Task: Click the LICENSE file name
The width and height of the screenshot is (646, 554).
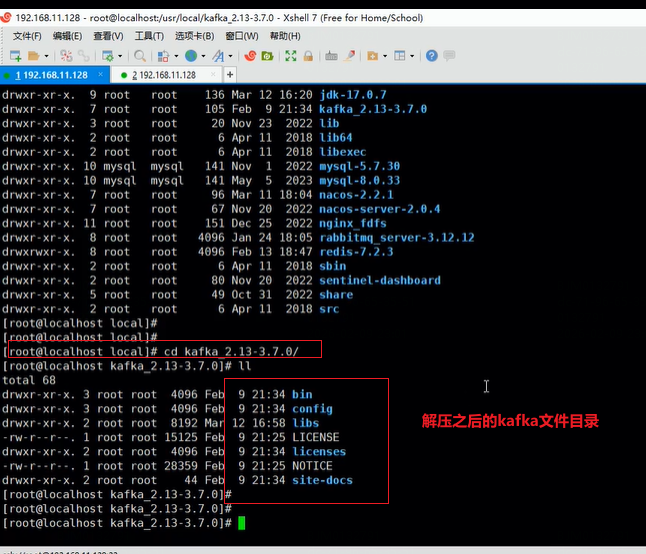Action: (316, 437)
